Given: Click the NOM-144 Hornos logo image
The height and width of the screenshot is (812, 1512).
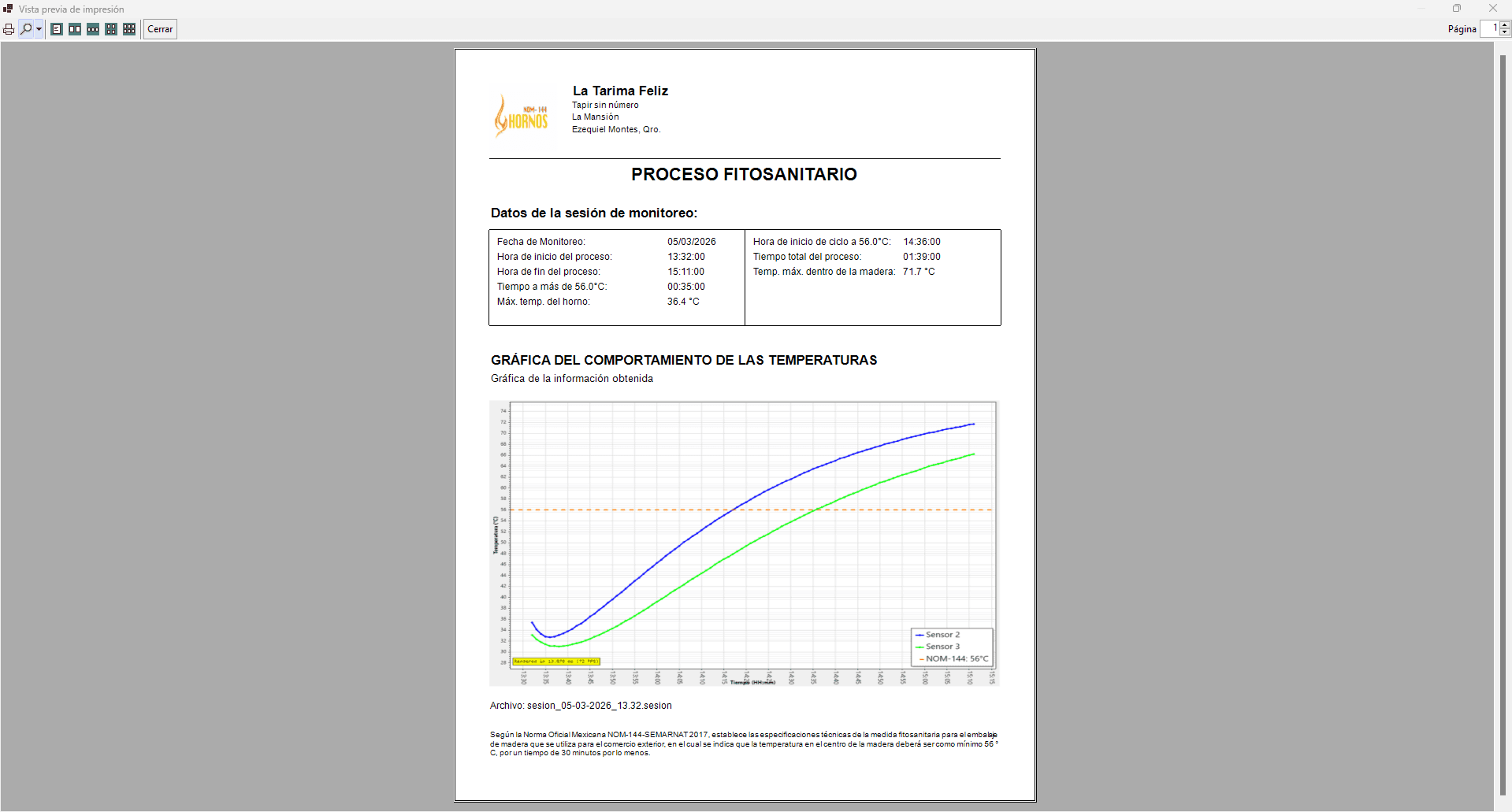Looking at the screenshot, I should (x=522, y=116).
